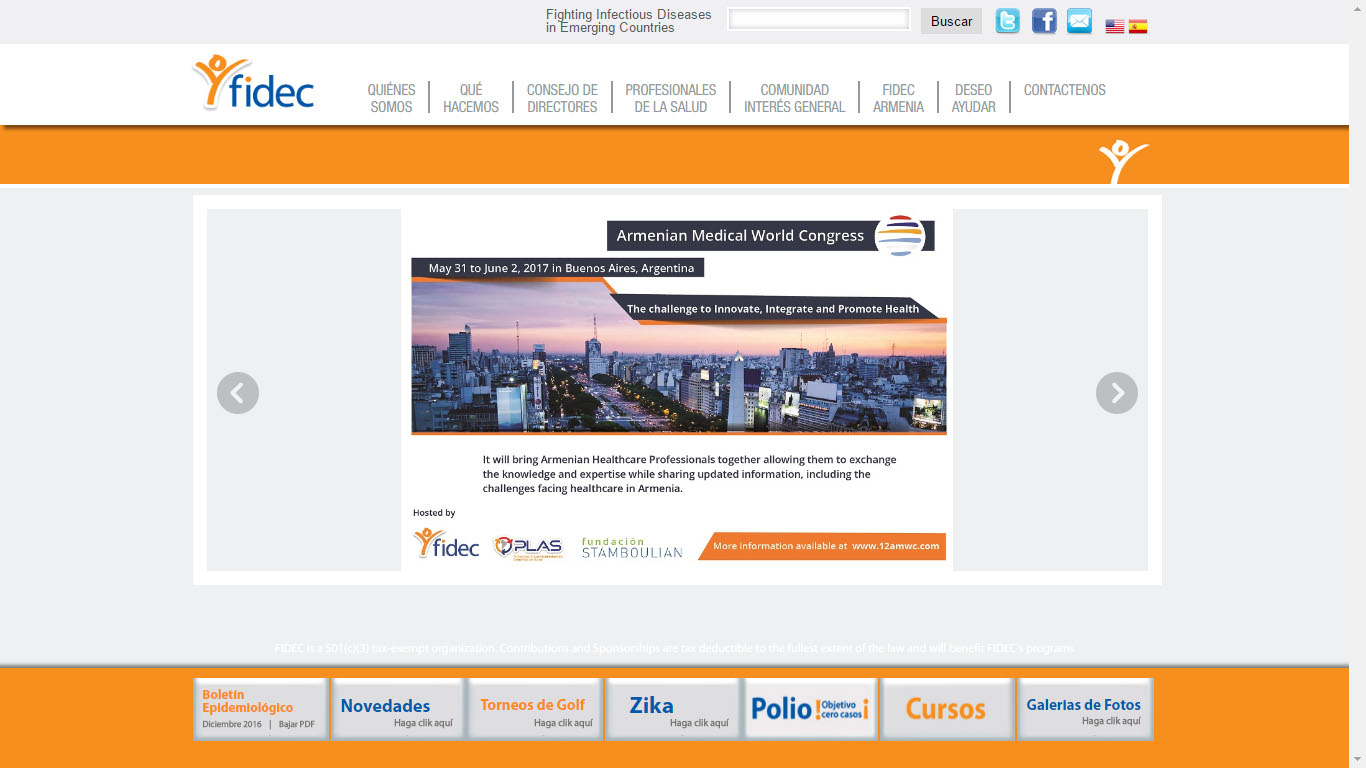This screenshot has width=1366, height=768.
Task: Open the Torneos de Golf tile
Action: tap(535, 709)
